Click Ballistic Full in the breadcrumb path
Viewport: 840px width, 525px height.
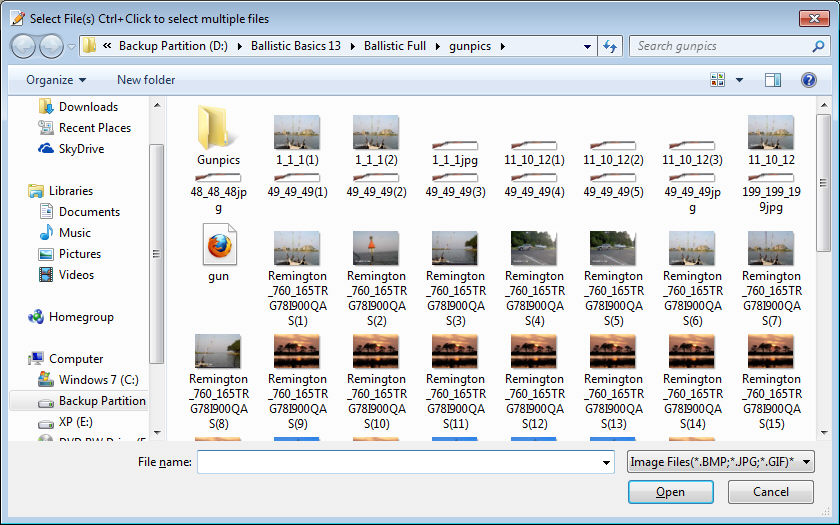point(396,46)
